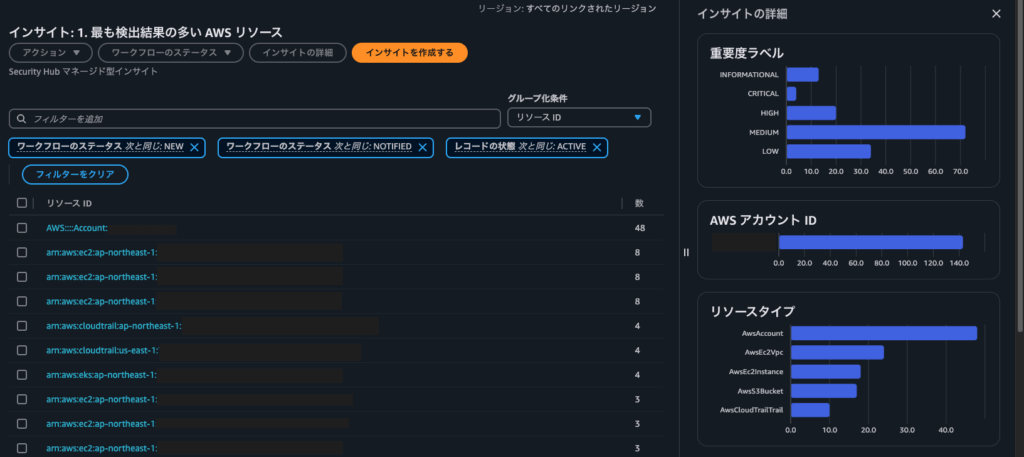
Task: Remove the ワークフローのステータス NEW filter
Action: [x=194, y=148]
